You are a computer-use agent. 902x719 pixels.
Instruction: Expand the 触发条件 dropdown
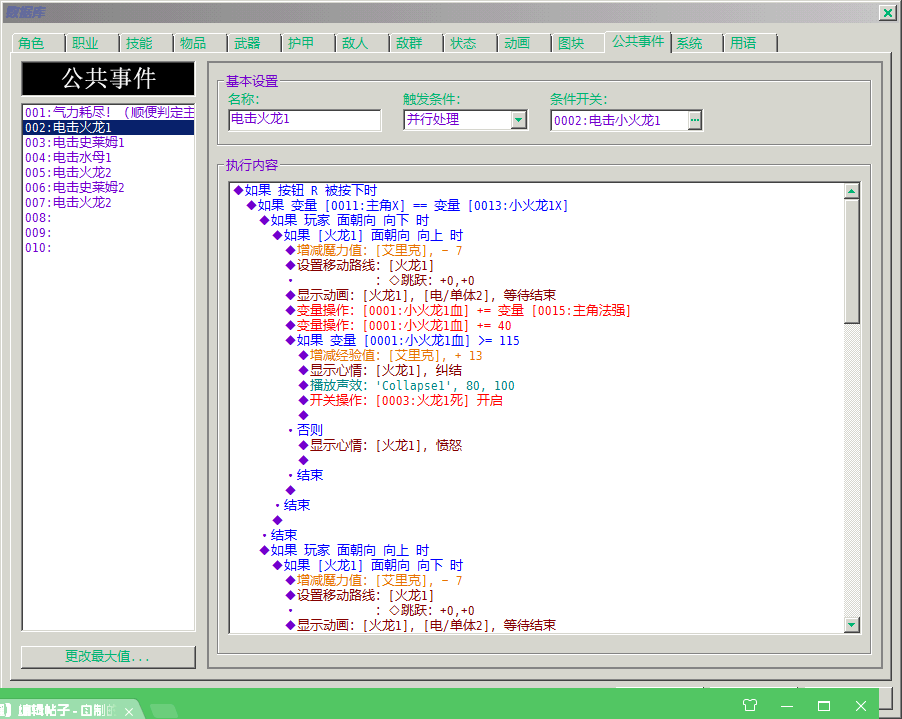(519, 120)
